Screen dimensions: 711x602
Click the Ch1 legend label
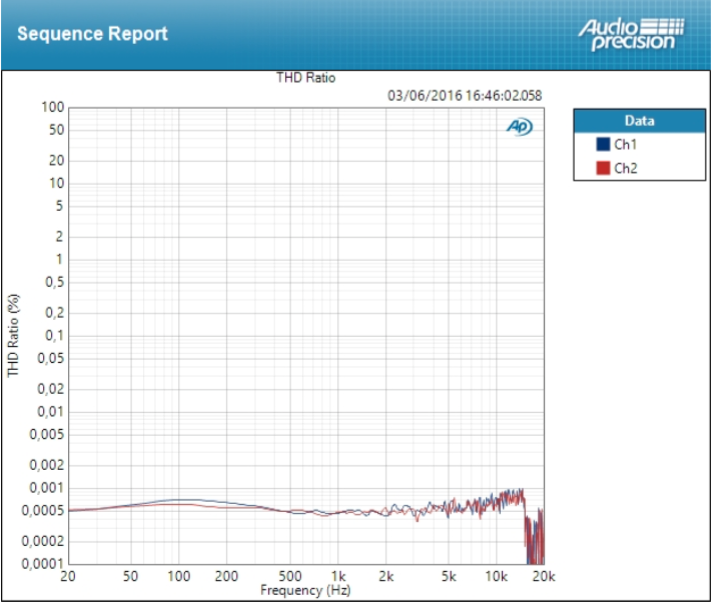click(625, 144)
